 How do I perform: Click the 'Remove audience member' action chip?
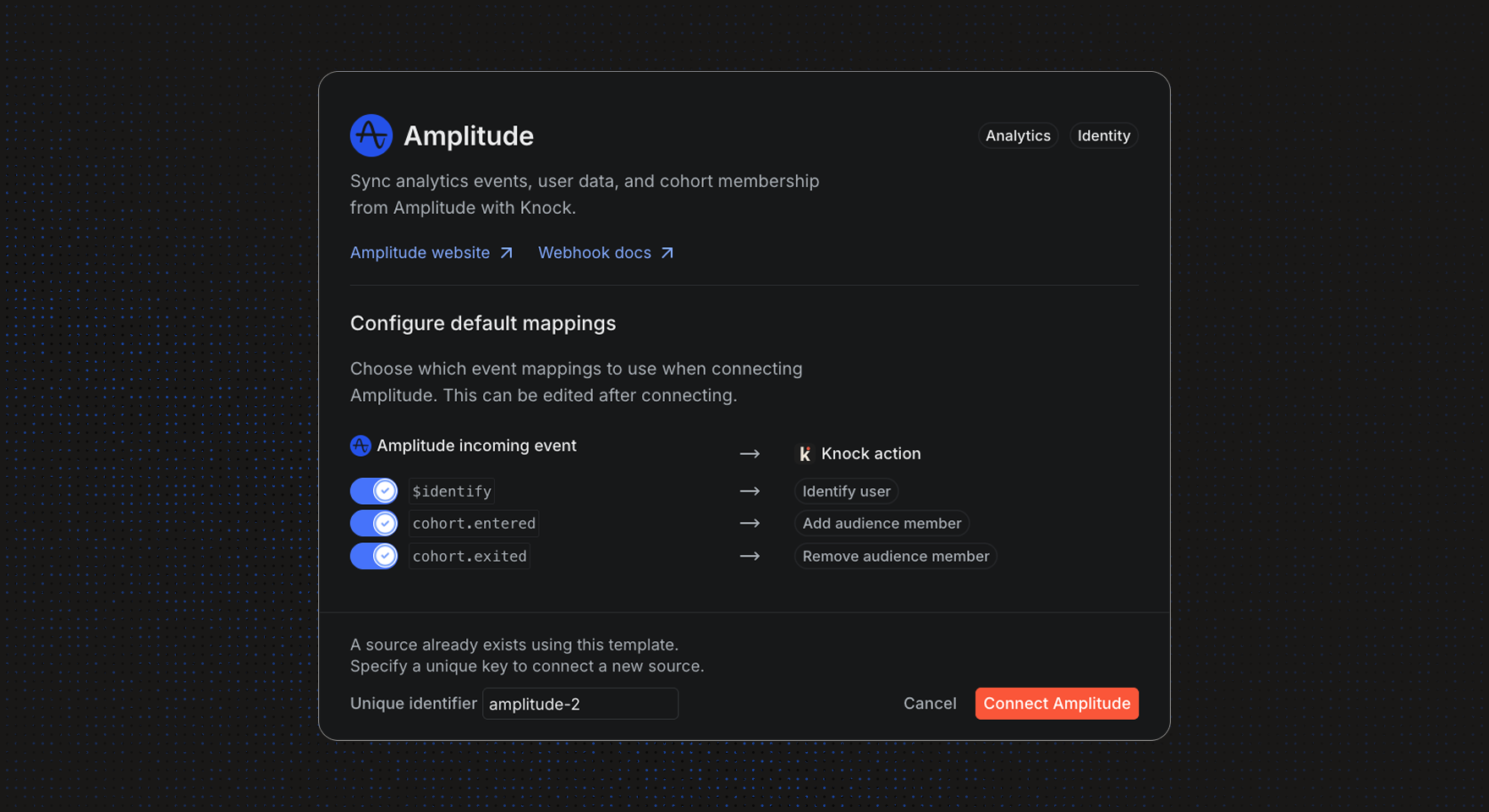tap(896, 557)
